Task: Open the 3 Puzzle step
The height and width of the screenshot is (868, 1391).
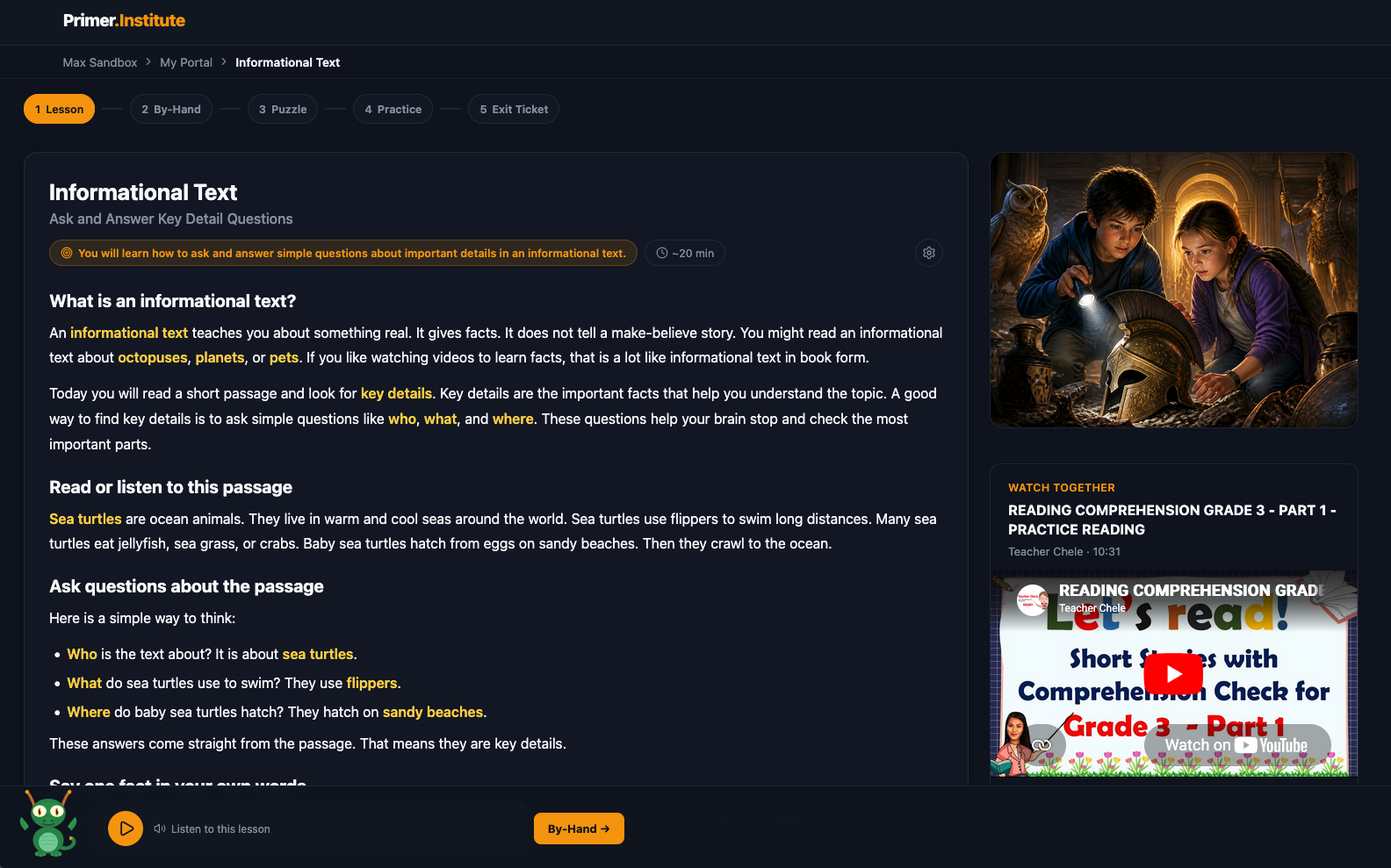Action: point(283,109)
